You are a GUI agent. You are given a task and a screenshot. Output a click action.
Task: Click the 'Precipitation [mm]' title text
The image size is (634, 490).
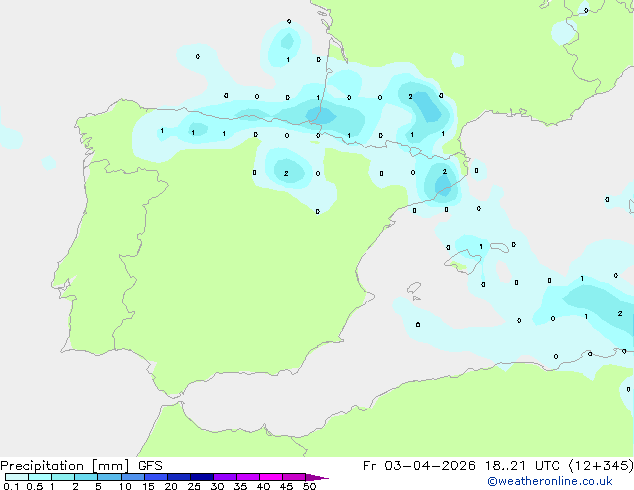pyautogui.click(x=65, y=466)
